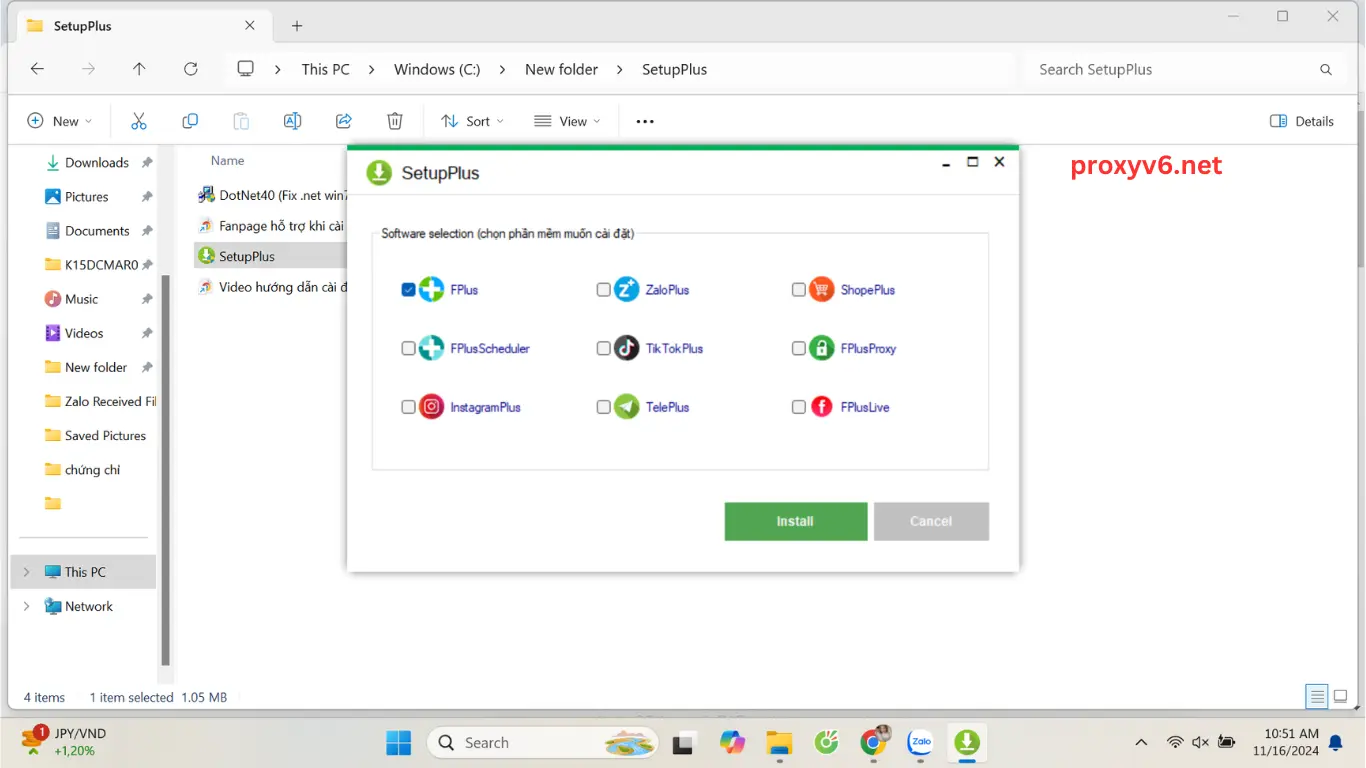Tick the ShopePlus checkbox
Screen dimensions: 1366x768
(x=798, y=290)
